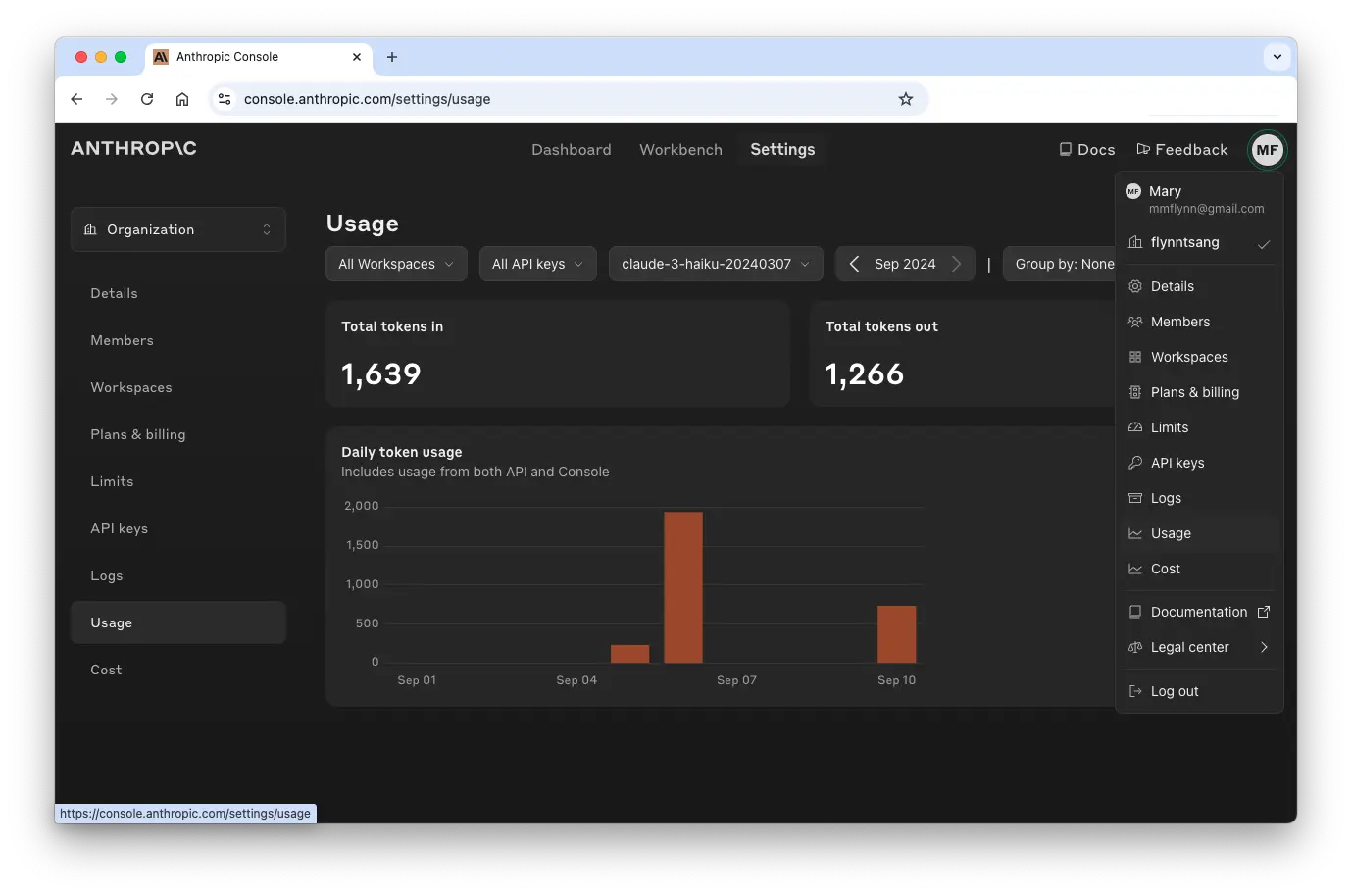Click the Docs link in header

point(1087,149)
